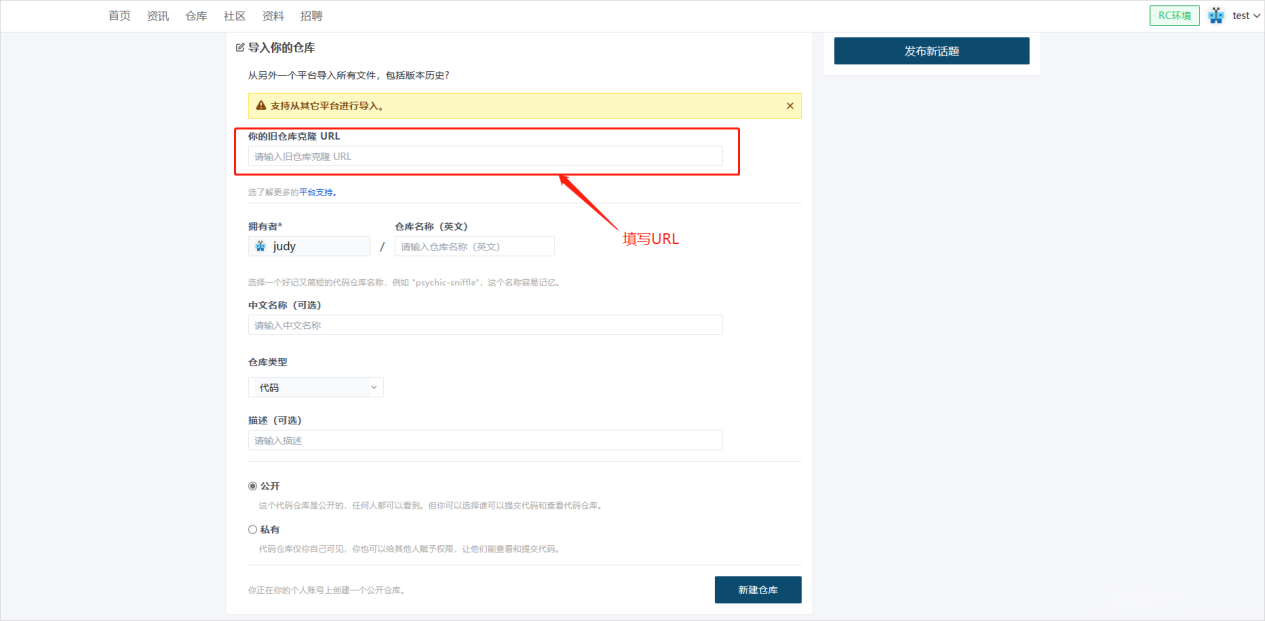The width and height of the screenshot is (1265, 621).
Task: Open the judy owner selector
Action: [x=309, y=246]
